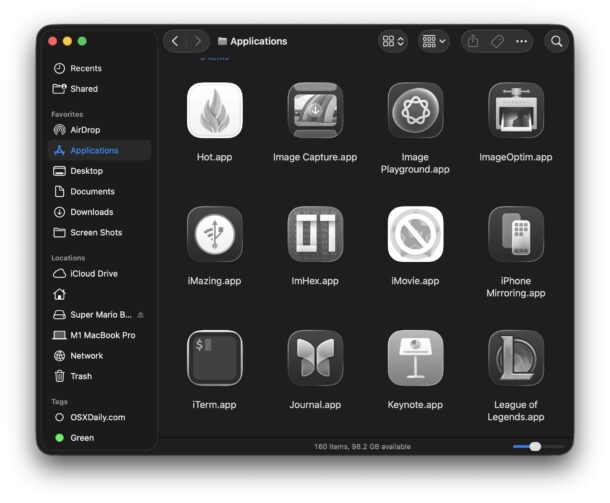This screenshot has width=610, height=503.
Task: Select the iTerm.app terminal icon
Action: pos(214,358)
